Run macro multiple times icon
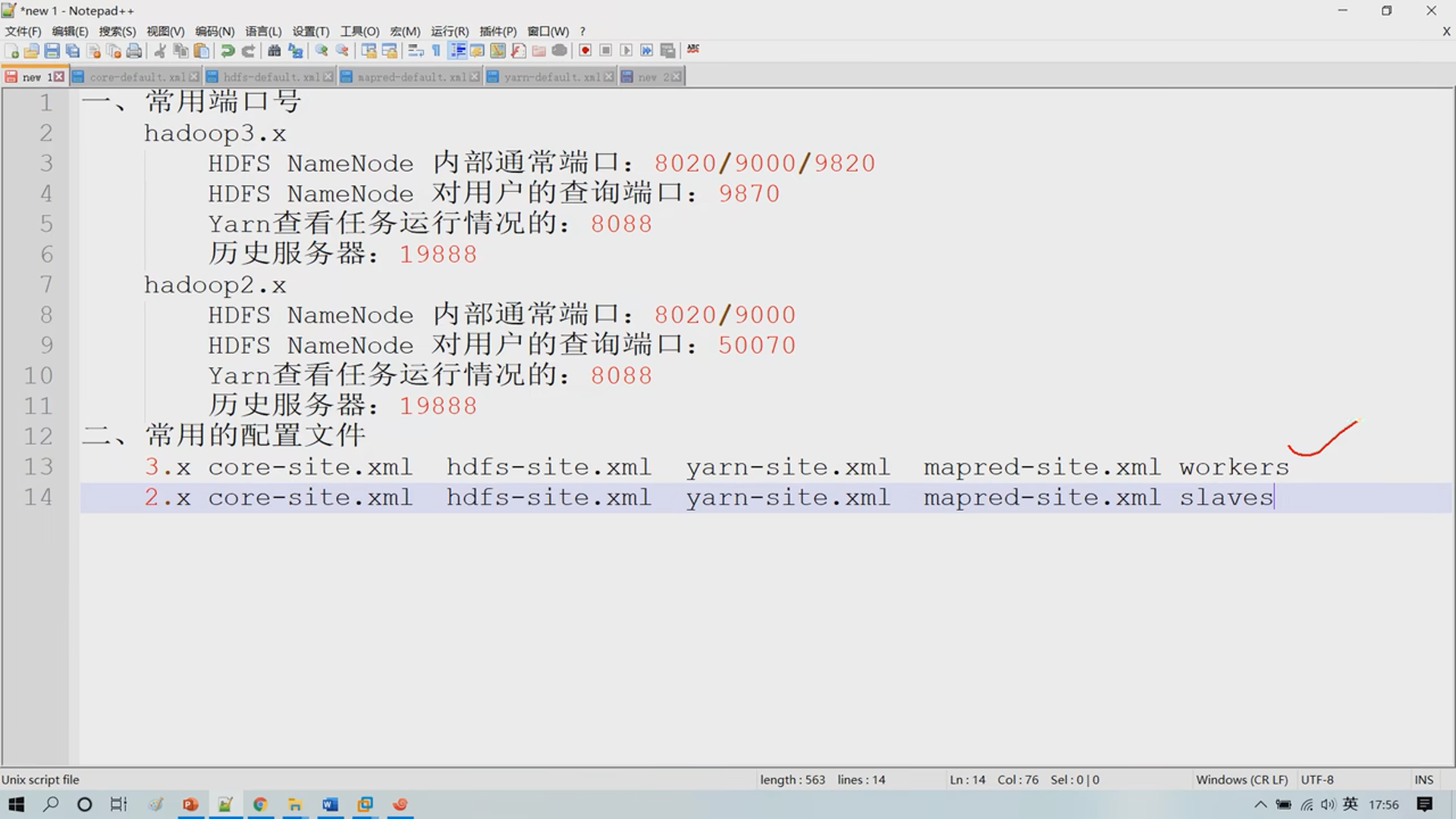The image size is (1456, 819). click(x=647, y=51)
